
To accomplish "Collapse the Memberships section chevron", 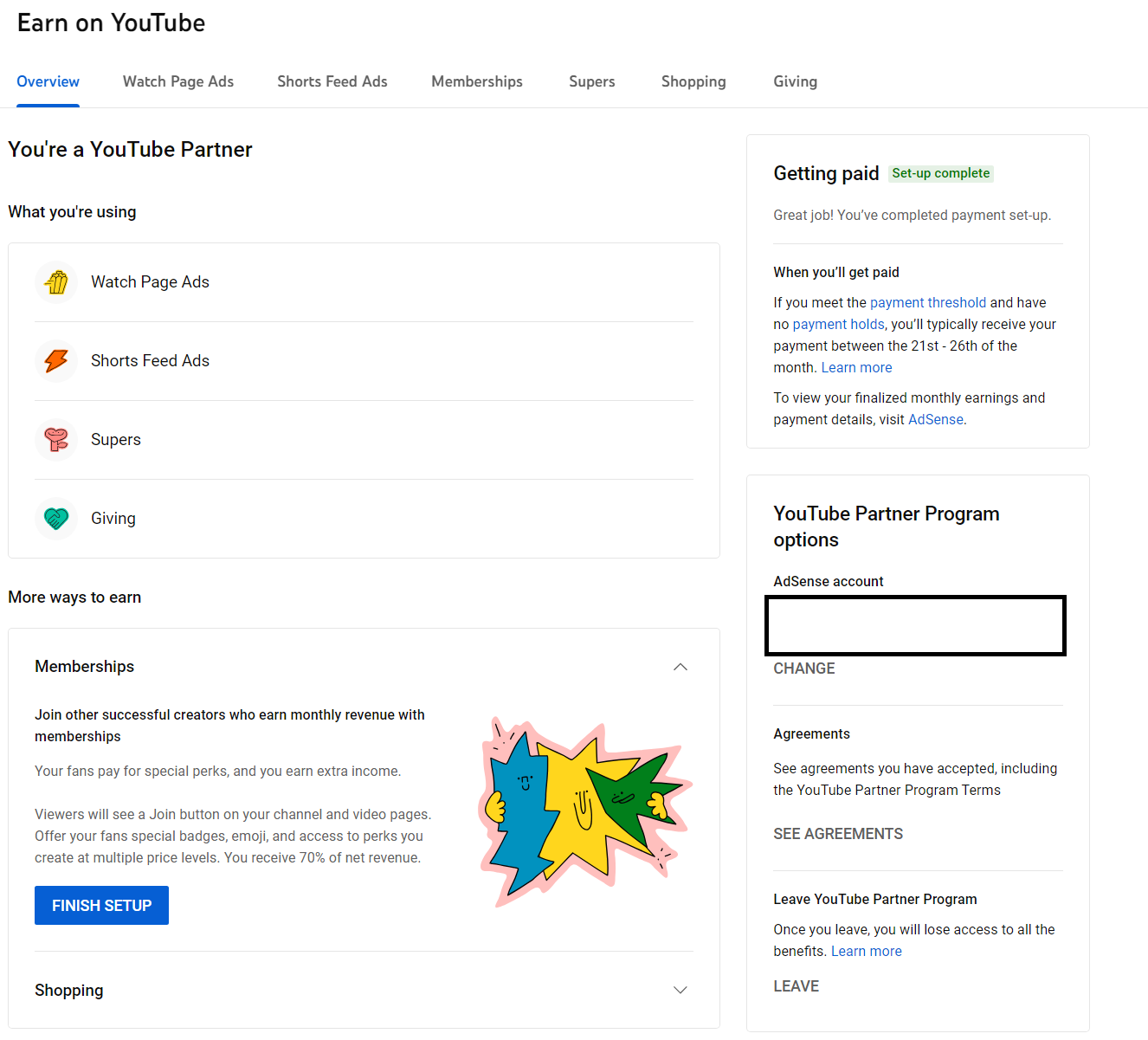I will tap(680, 667).
